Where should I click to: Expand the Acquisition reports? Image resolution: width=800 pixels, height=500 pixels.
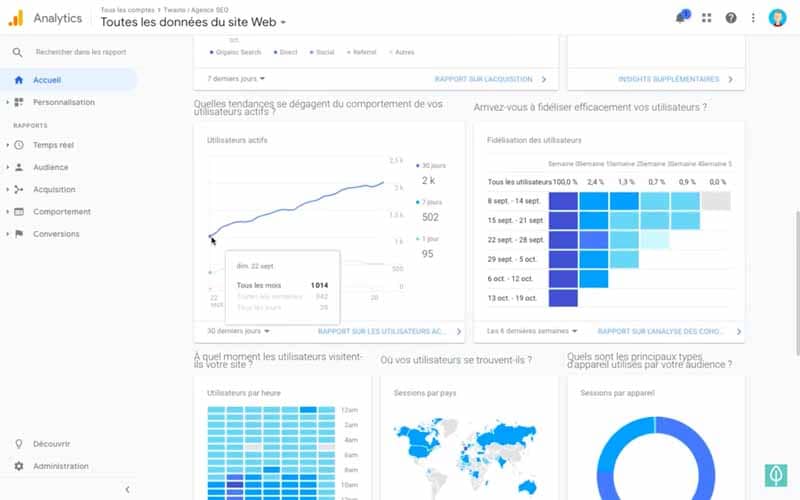tap(7, 189)
